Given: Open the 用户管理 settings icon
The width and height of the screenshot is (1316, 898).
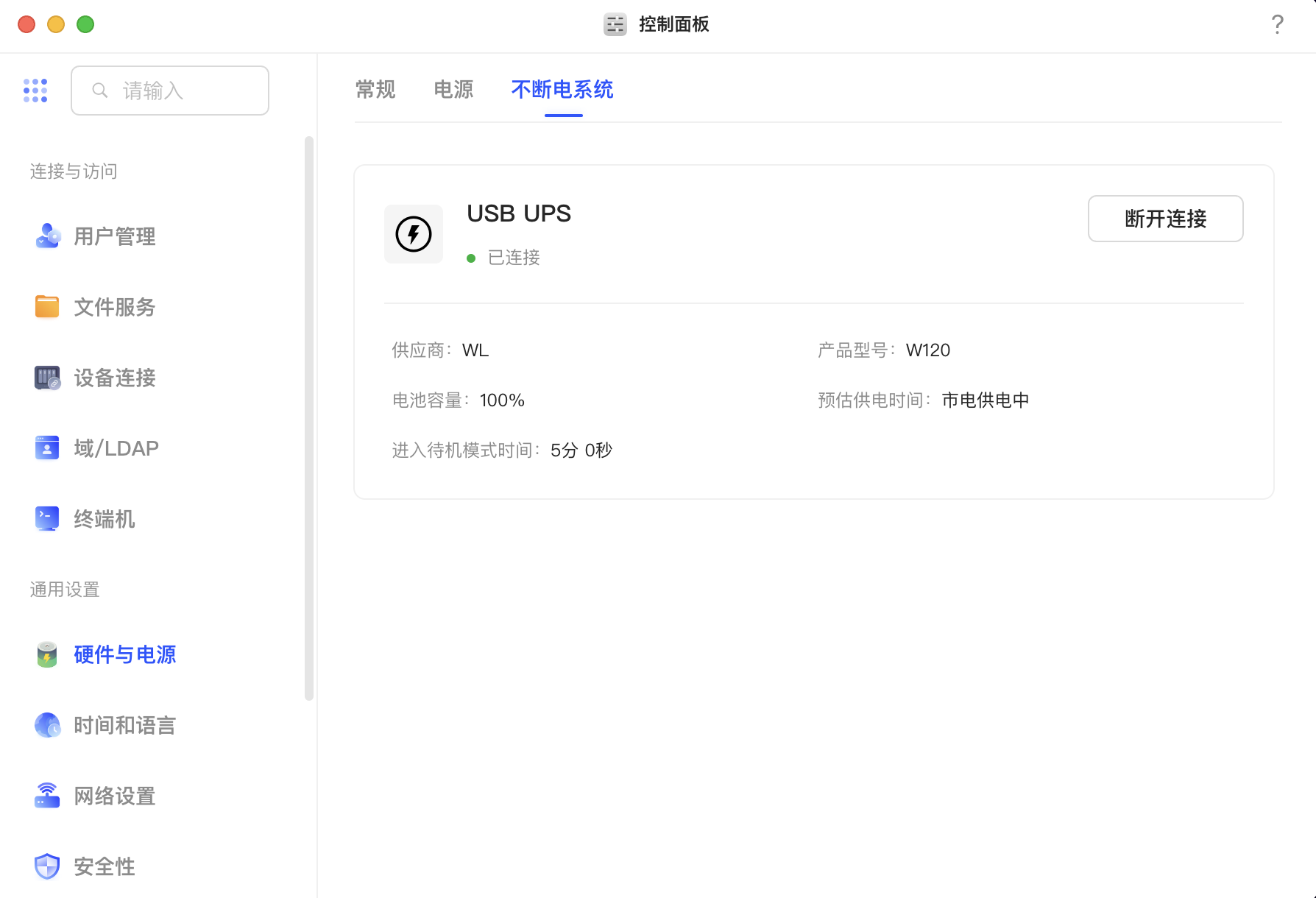Looking at the screenshot, I should 46,236.
